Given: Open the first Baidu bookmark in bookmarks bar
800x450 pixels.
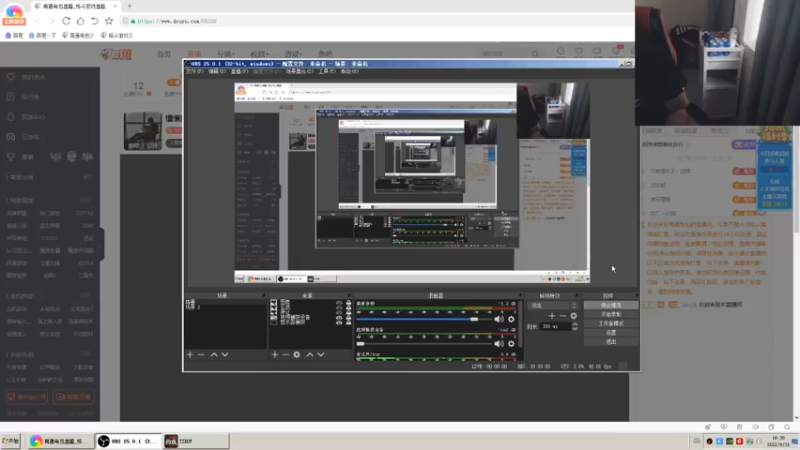Looking at the screenshot, I should [x=14, y=35].
